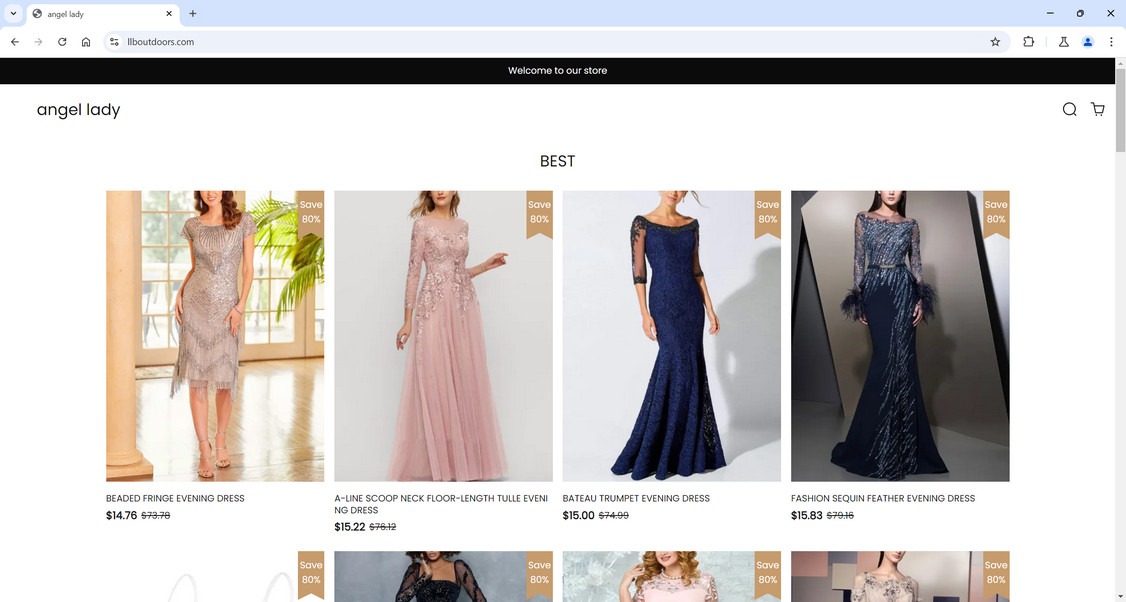Click the crossed-out $79.16 price
Screen dimensions: 1126x602
tap(840, 515)
